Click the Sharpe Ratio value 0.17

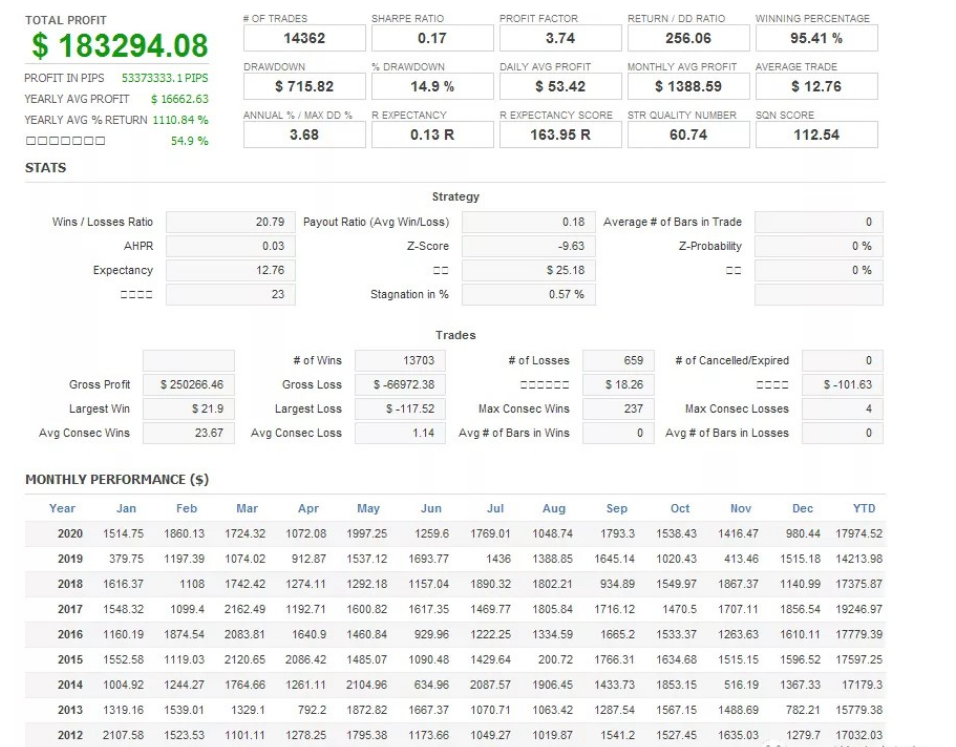pyautogui.click(x=432, y=38)
